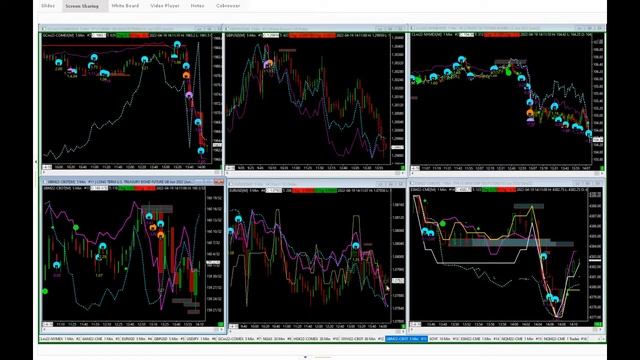
Task: Click the time-axis scale icon at GCM22-COMEX chart bottom-left
Action: tap(47, 167)
